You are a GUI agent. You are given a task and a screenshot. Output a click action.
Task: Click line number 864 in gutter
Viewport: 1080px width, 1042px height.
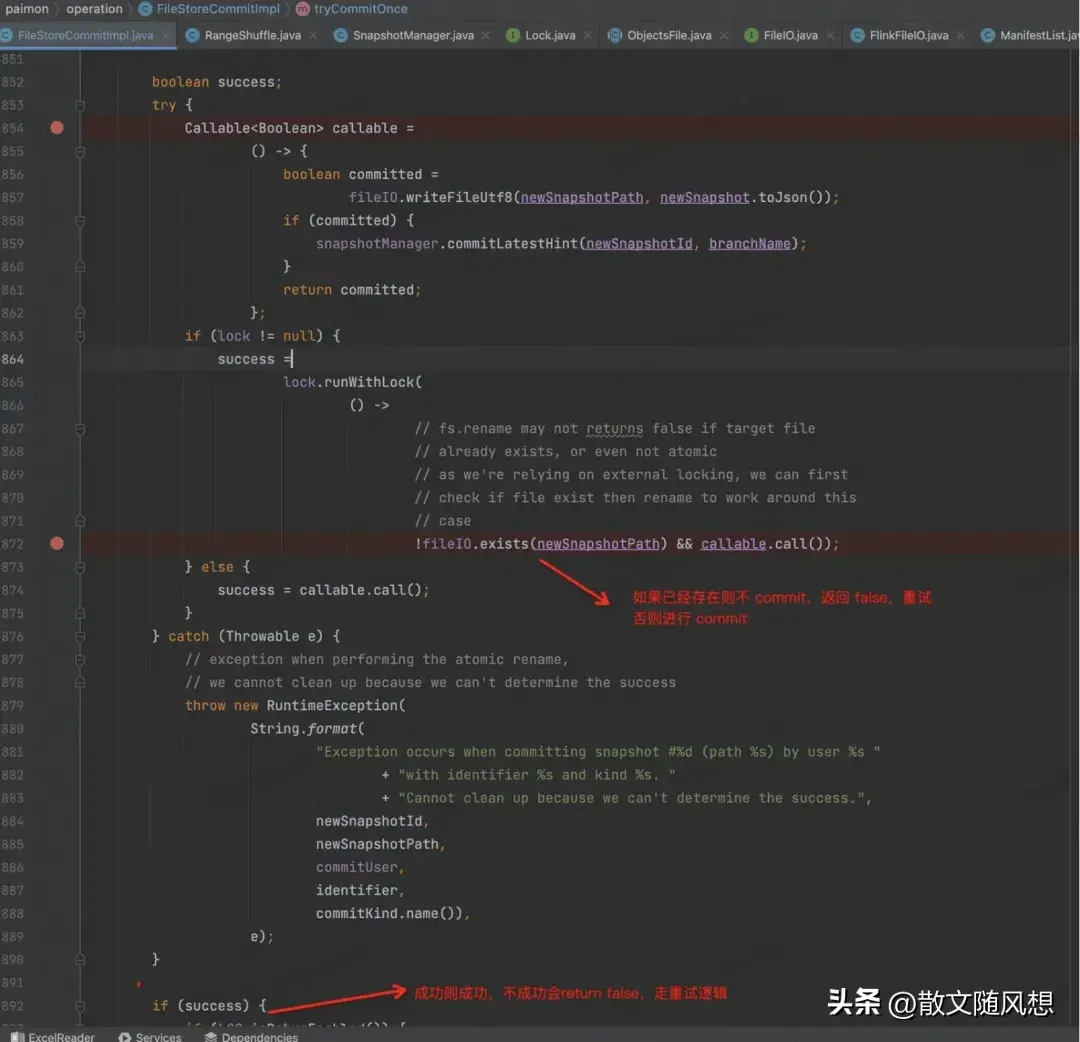12,360
